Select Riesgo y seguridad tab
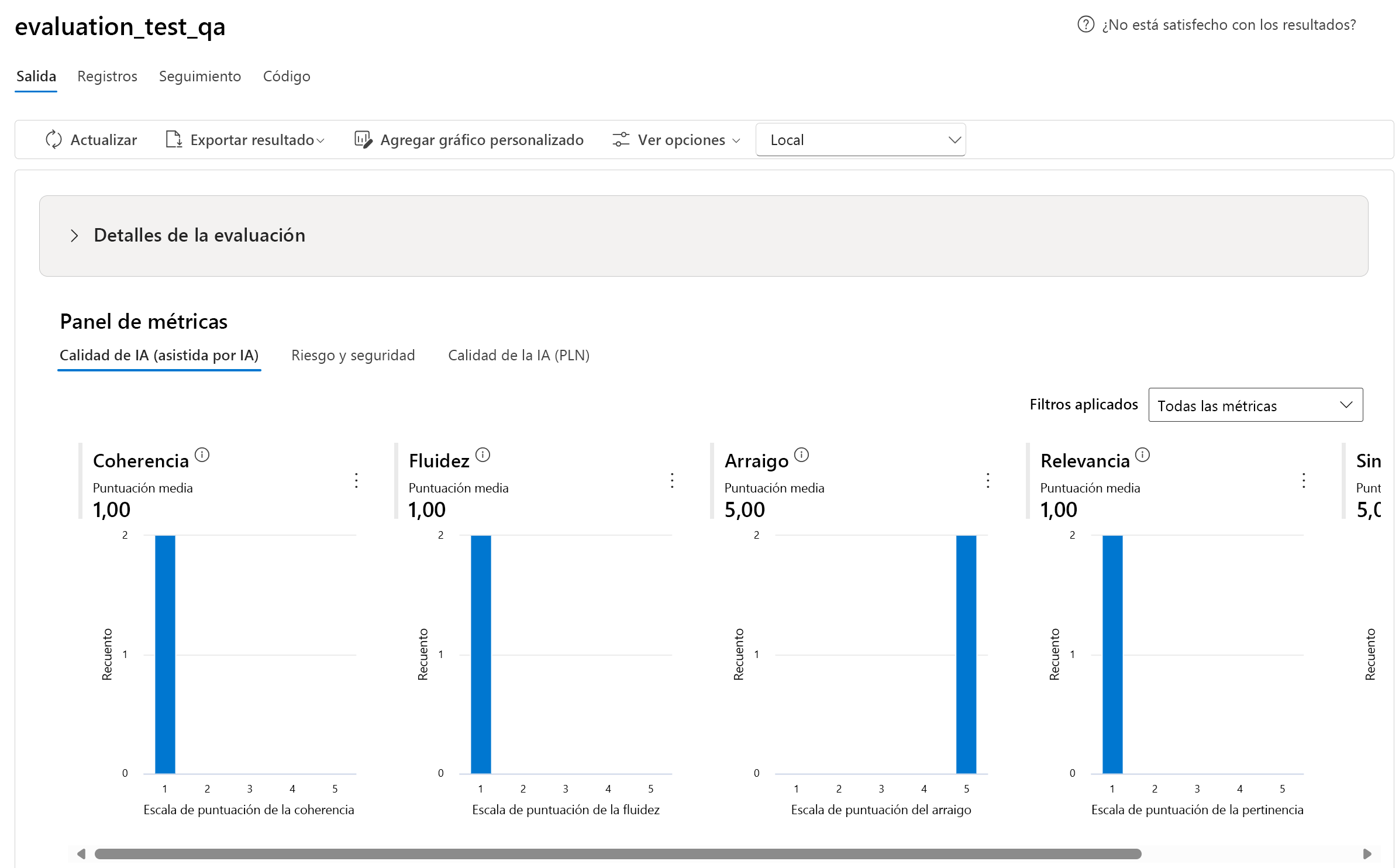1399x868 pixels. coord(353,356)
